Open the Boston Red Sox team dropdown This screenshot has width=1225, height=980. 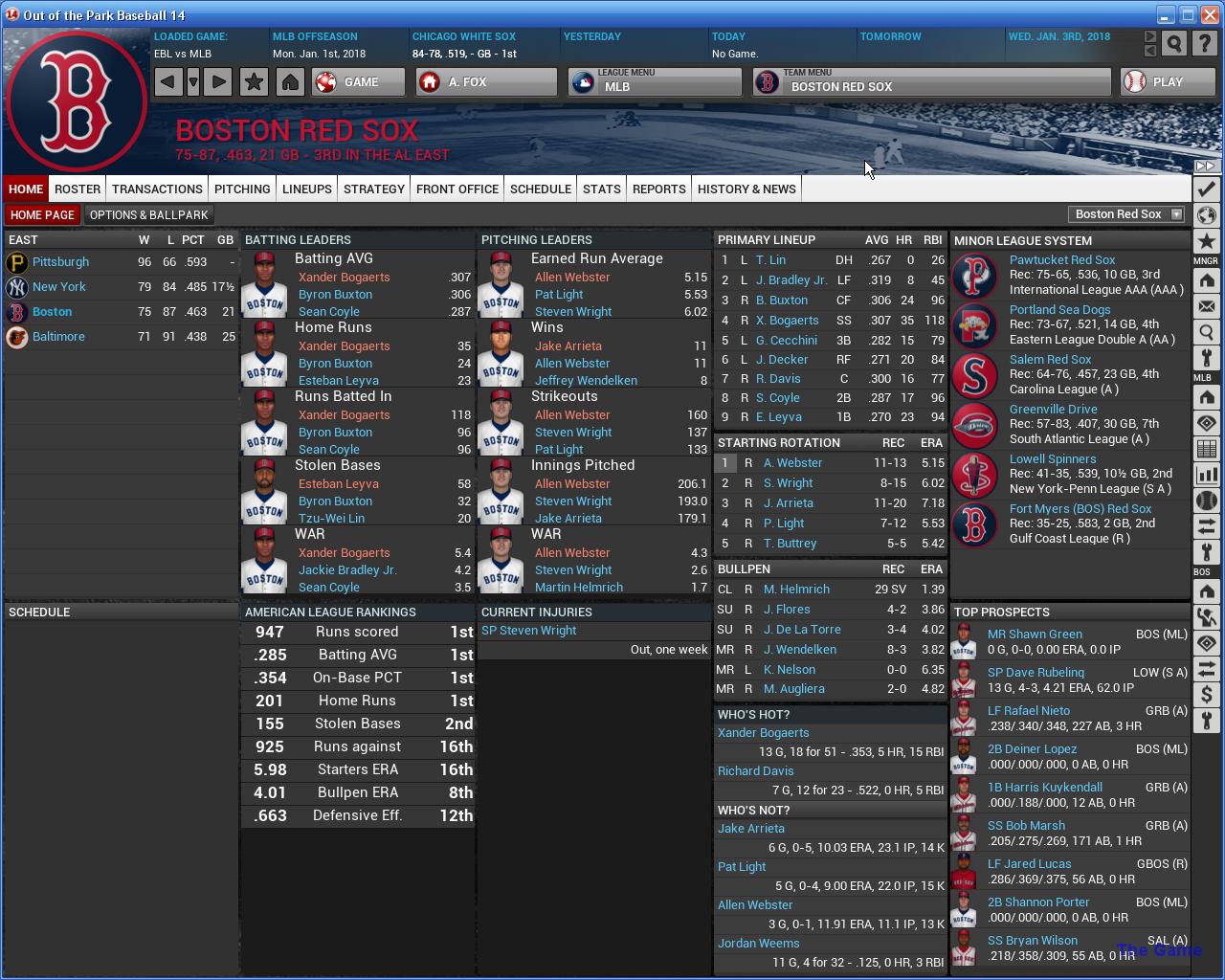1128,214
